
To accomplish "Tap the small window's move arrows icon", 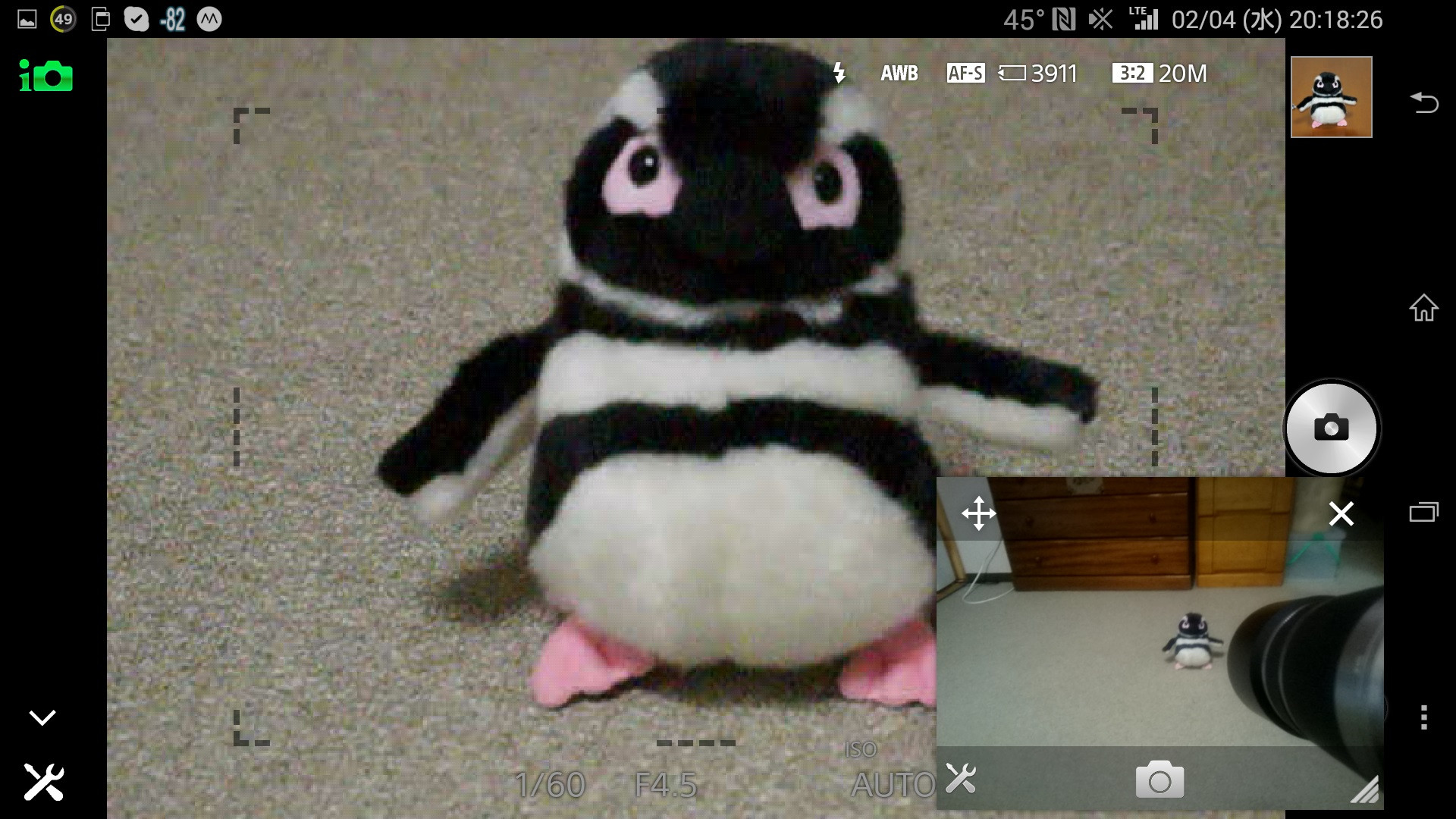I will (x=978, y=513).
